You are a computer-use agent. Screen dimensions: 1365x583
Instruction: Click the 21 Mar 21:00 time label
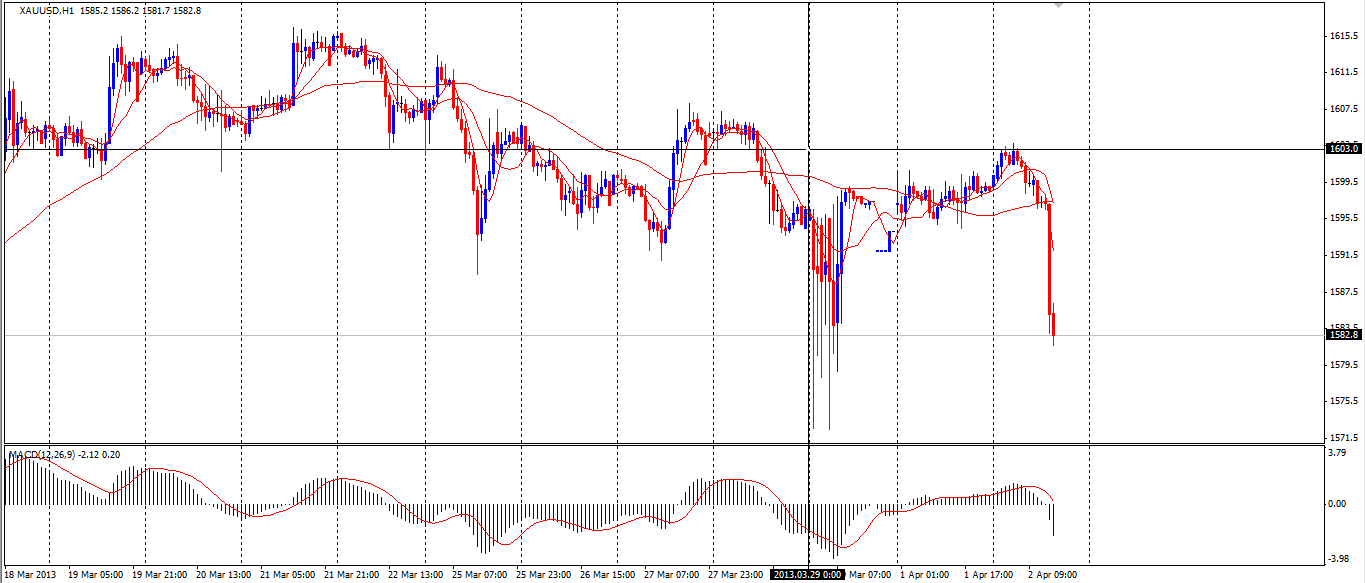click(x=352, y=575)
